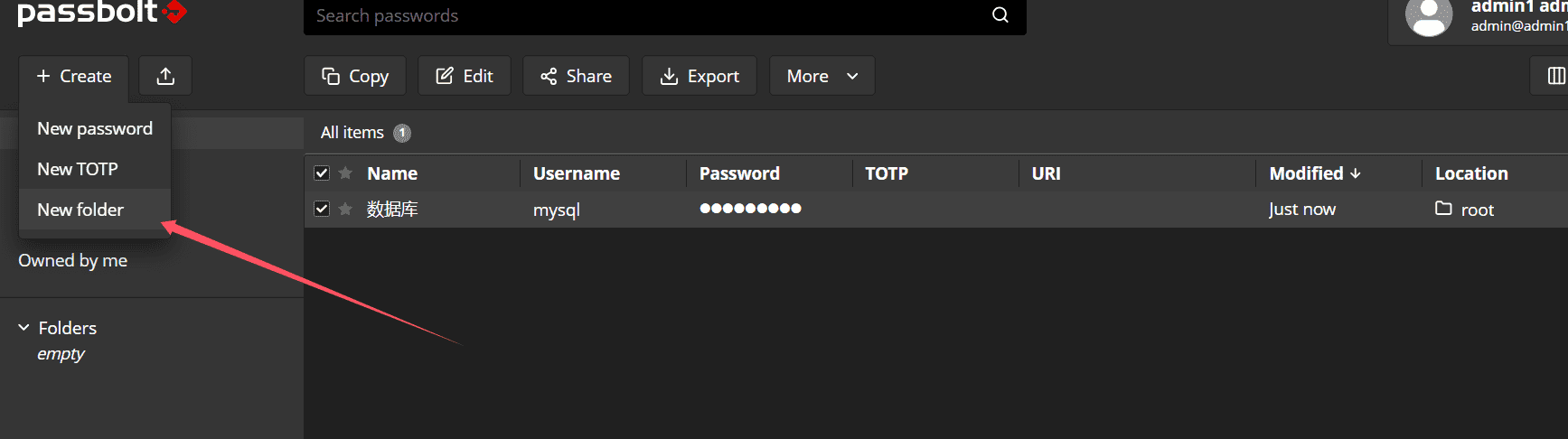Click the star icon in header row
Viewport: 1568px width, 439px height.
[x=345, y=173]
